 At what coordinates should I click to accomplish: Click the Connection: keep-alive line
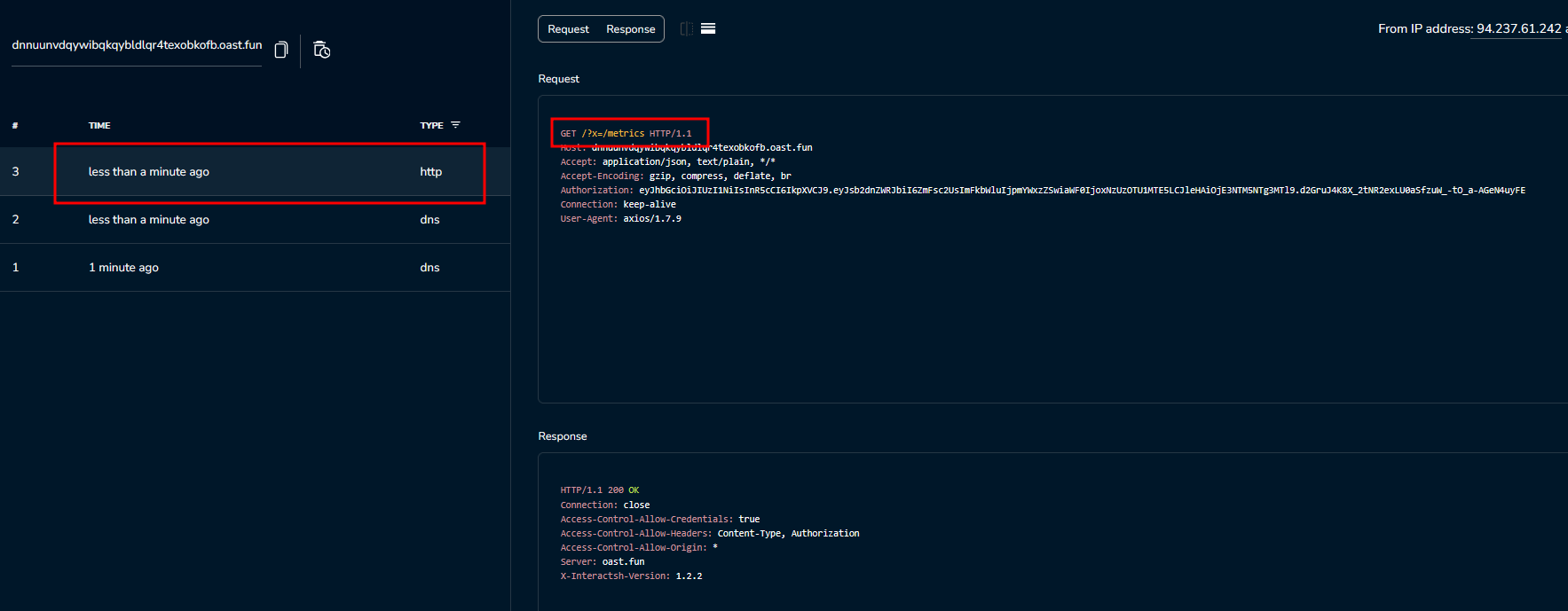618,204
